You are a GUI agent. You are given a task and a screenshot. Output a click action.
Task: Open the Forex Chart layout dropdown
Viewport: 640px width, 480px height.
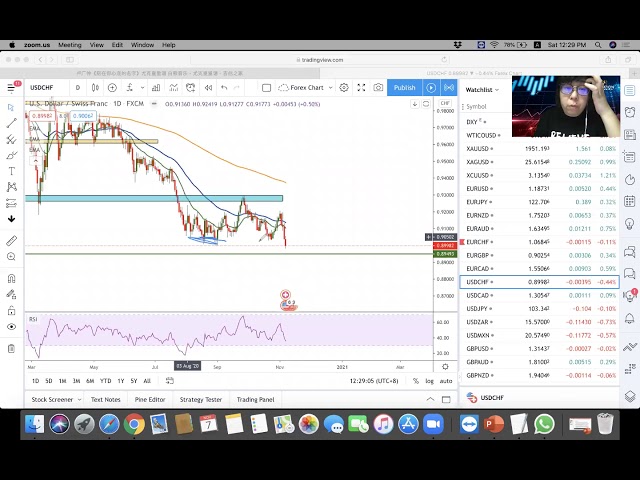pyautogui.click(x=305, y=88)
